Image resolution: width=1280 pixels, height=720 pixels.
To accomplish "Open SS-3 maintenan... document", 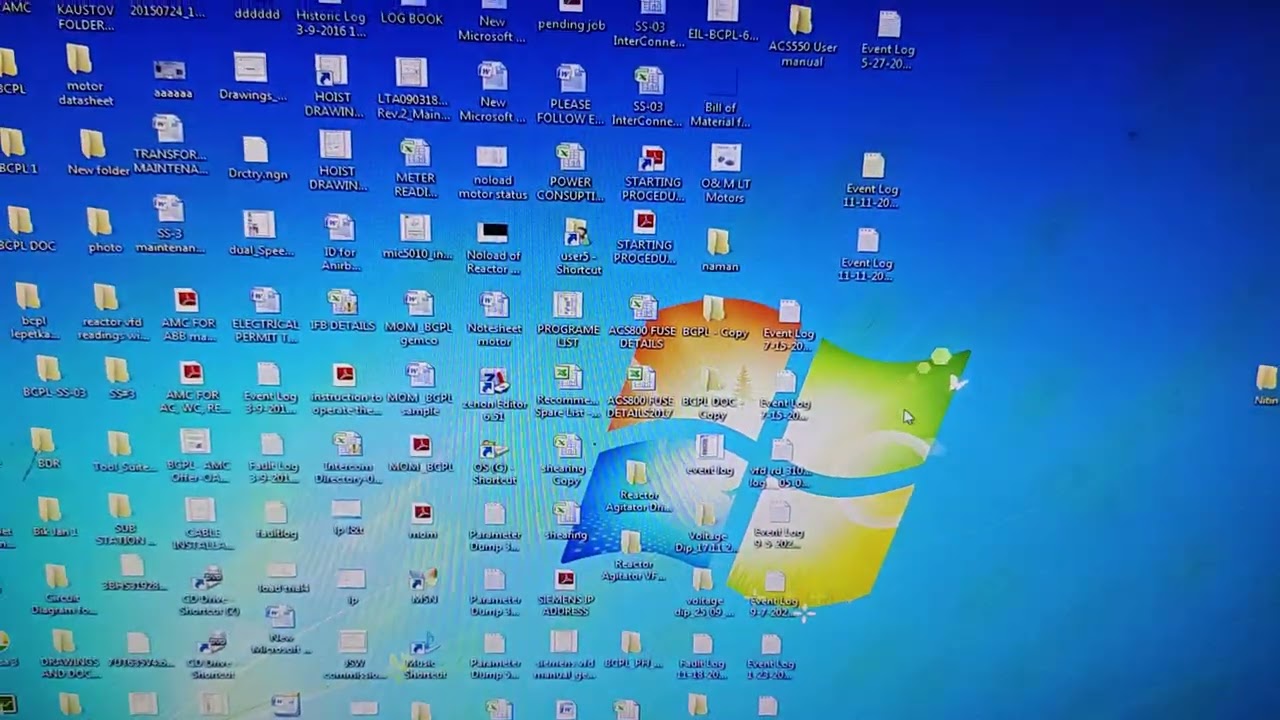I will pyautogui.click(x=170, y=224).
